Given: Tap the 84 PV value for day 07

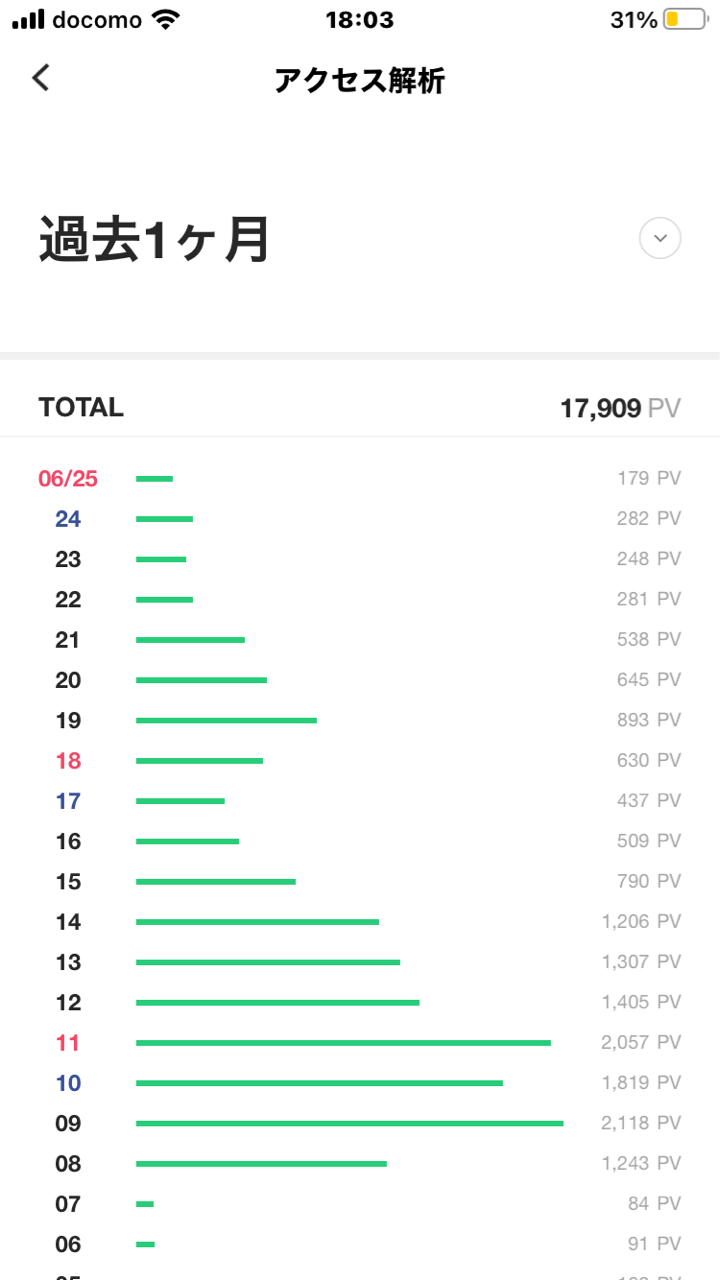Looking at the screenshot, I should 654,1204.
